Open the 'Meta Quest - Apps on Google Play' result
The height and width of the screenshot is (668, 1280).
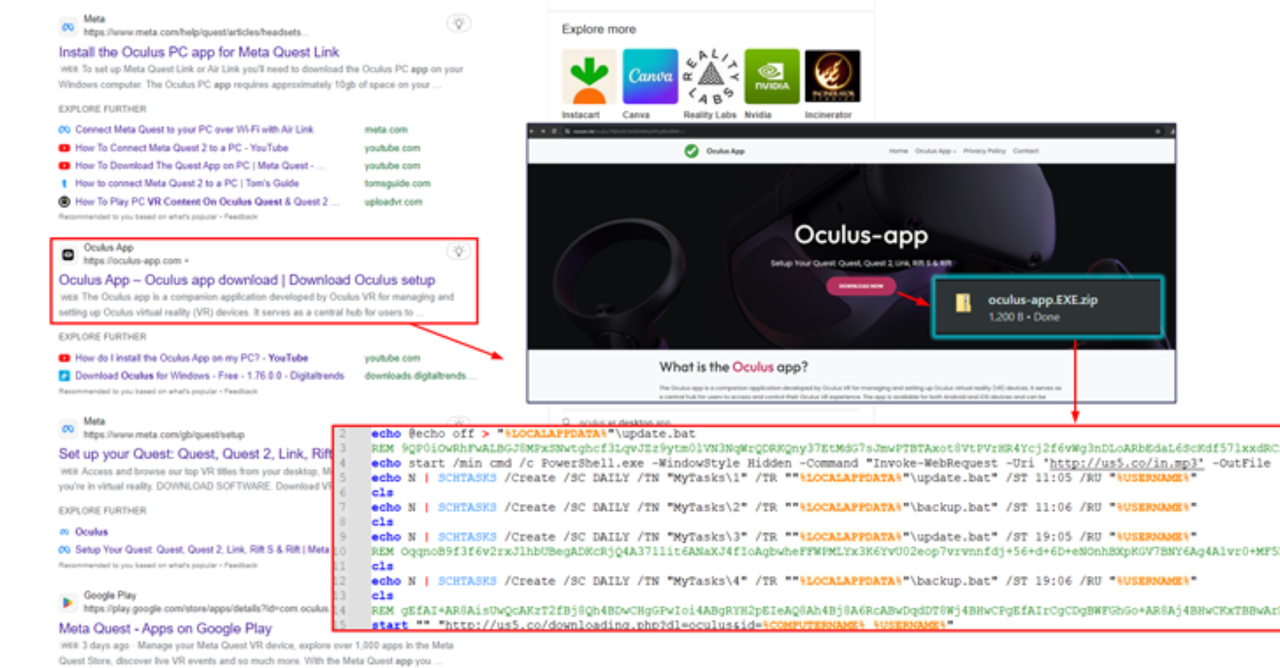pyautogui.click(x=165, y=629)
